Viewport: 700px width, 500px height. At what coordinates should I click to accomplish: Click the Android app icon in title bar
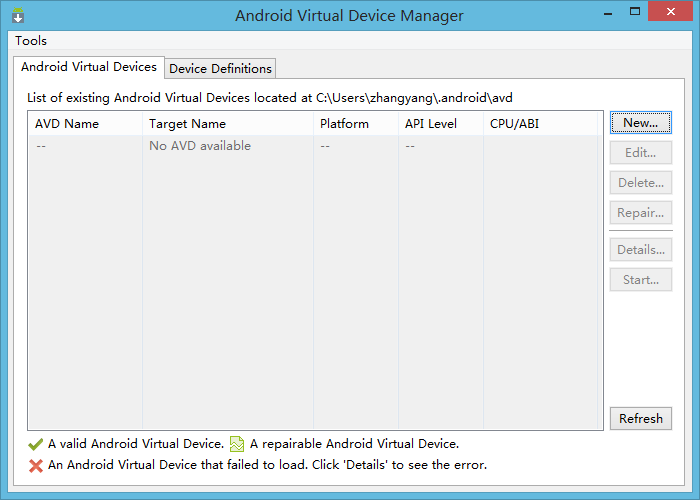click(x=17, y=16)
